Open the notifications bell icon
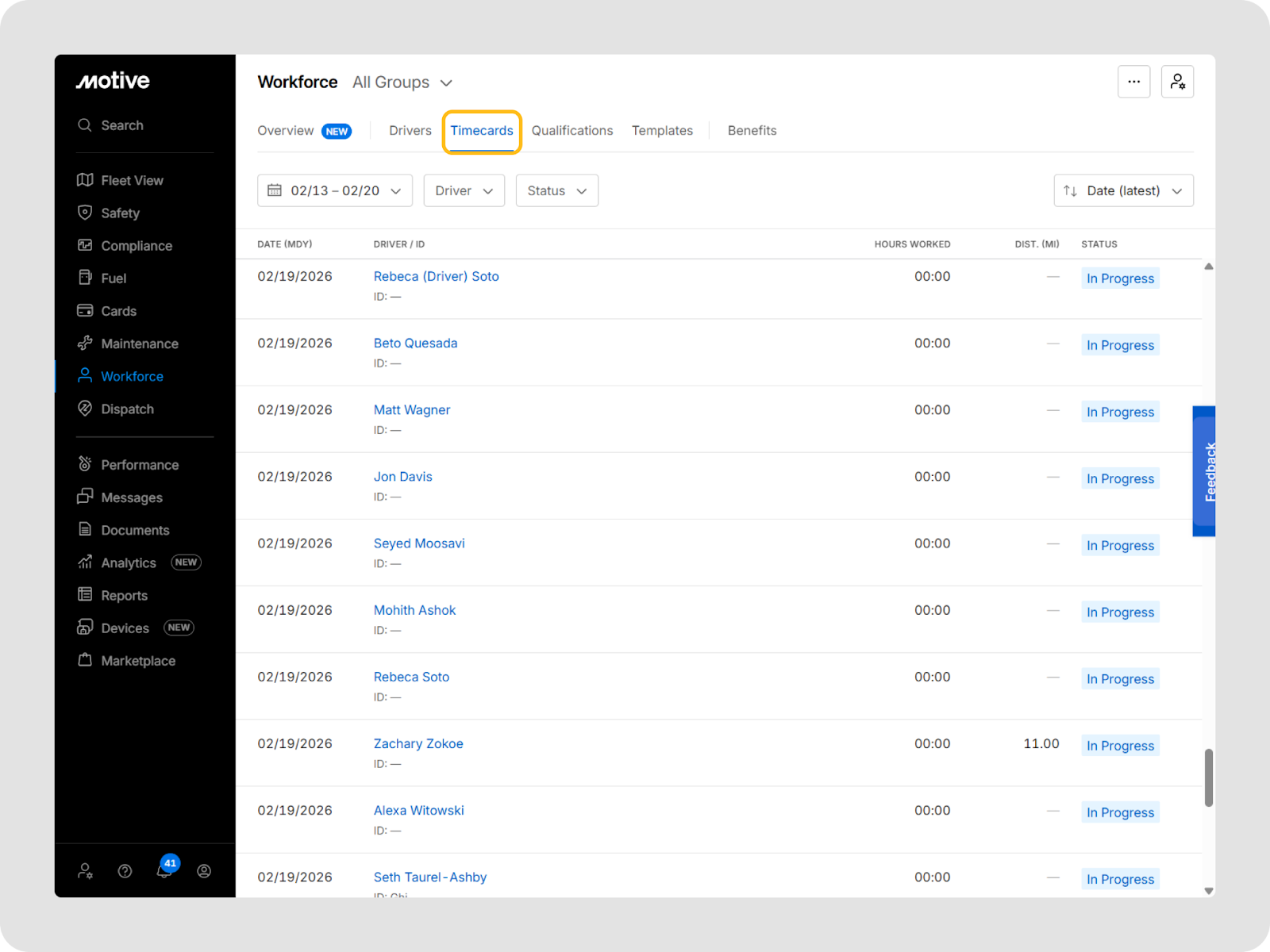The width and height of the screenshot is (1270, 952). tap(164, 870)
